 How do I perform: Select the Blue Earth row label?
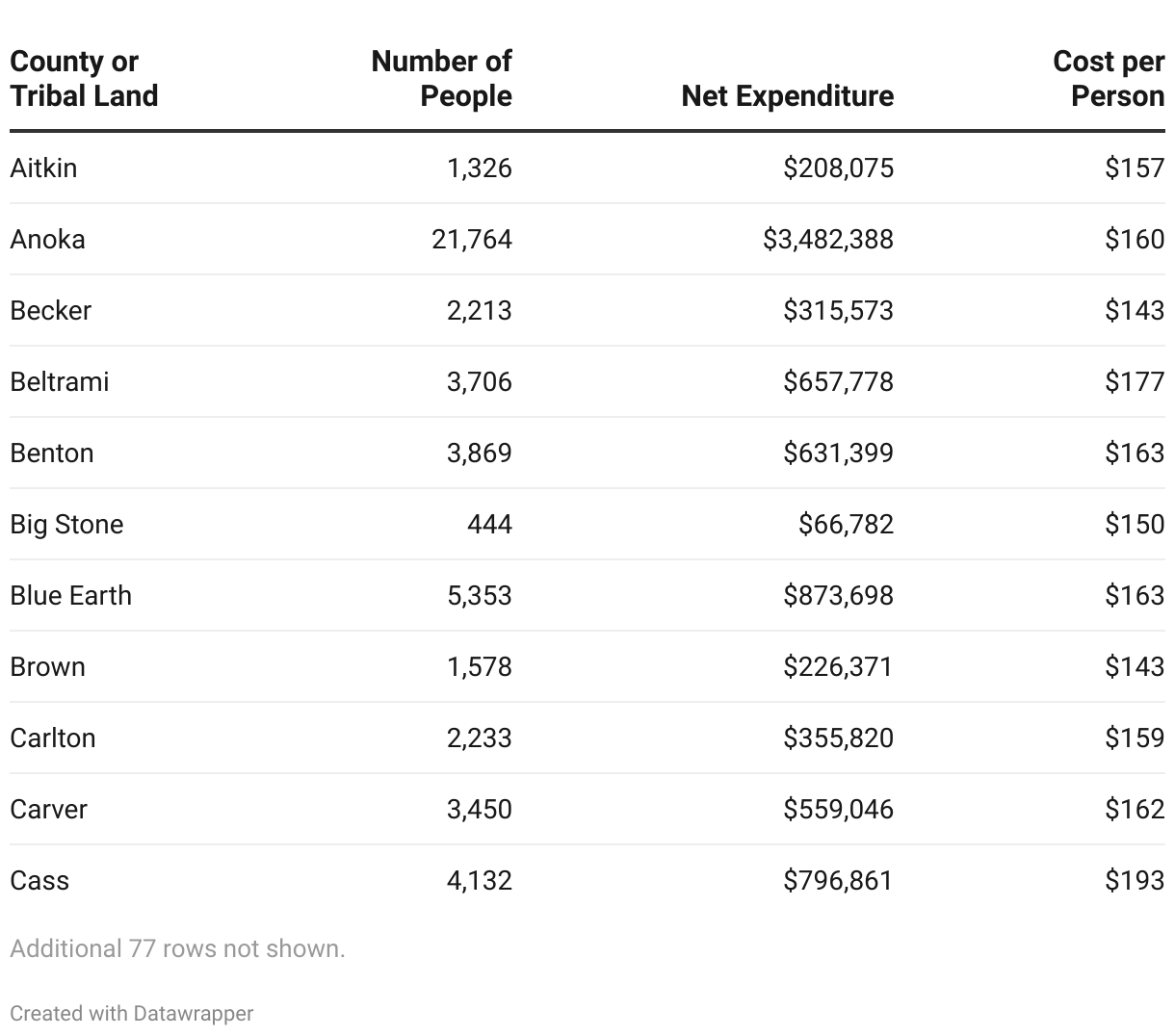70,596
